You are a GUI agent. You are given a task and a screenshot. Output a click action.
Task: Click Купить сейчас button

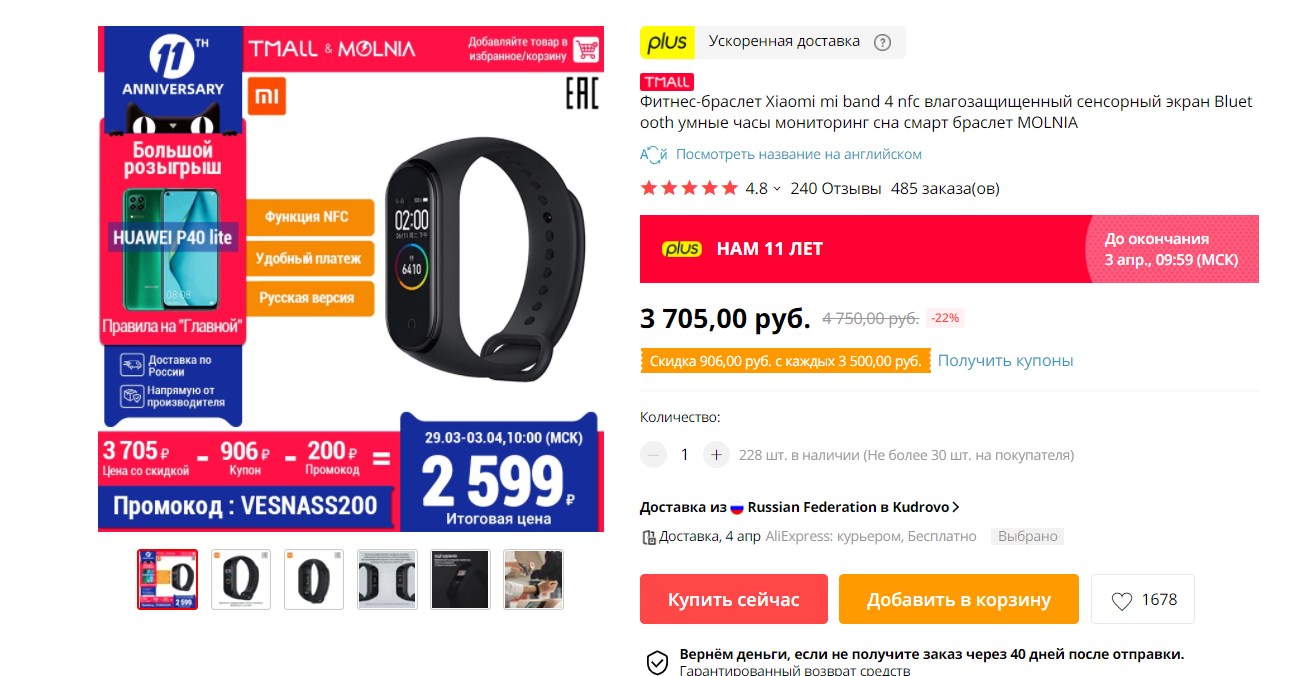(x=734, y=599)
